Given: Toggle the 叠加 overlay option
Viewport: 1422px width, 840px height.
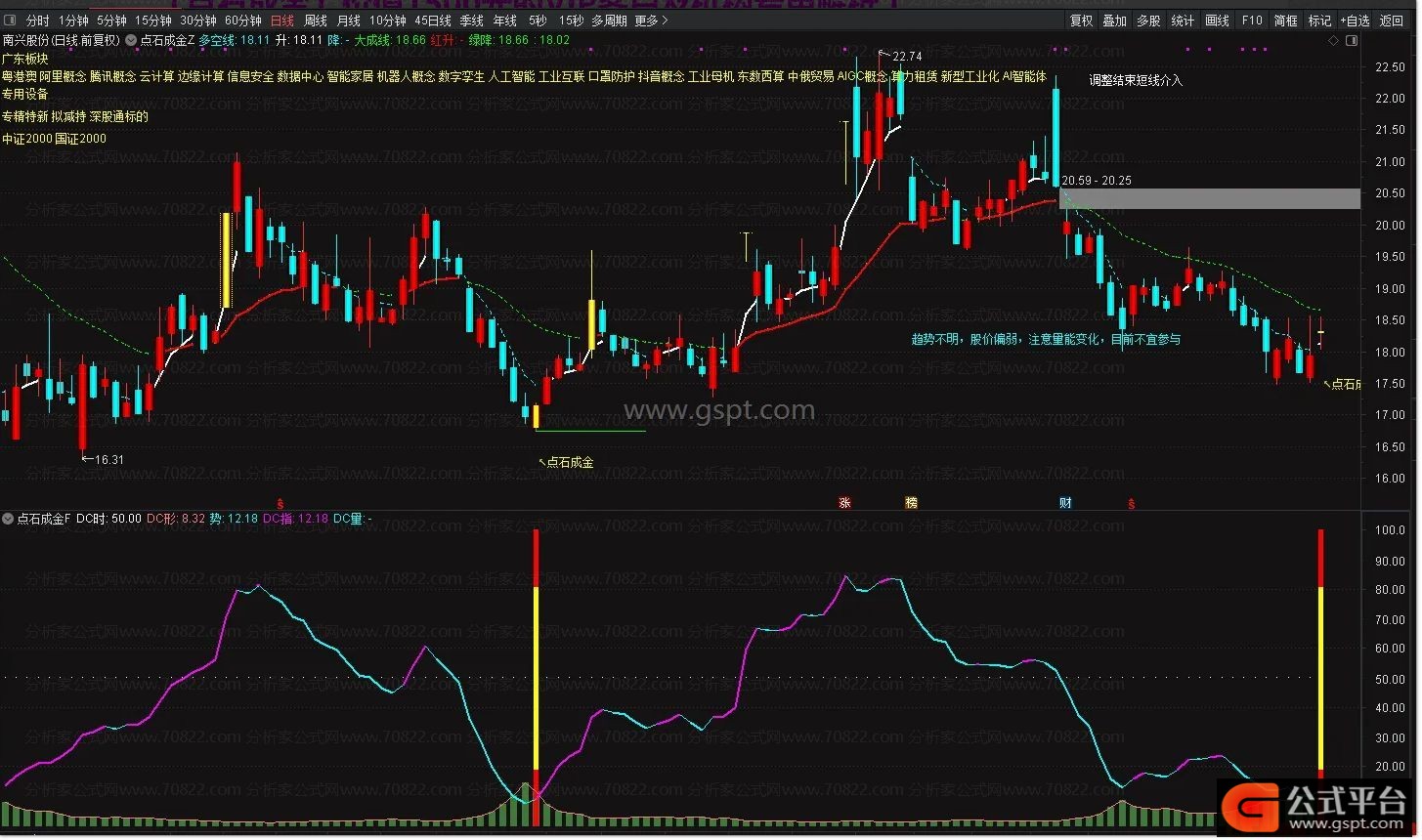Looking at the screenshot, I should click(x=1114, y=20).
